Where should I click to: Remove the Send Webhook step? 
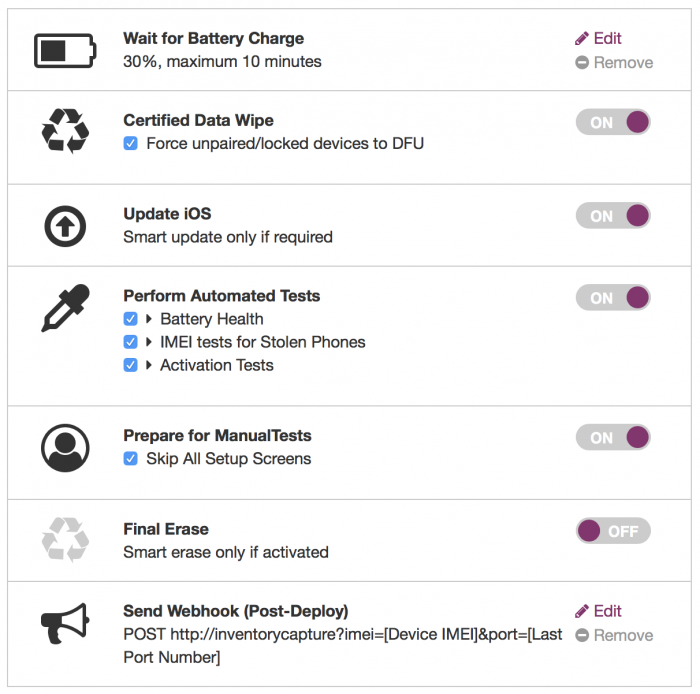tap(614, 635)
